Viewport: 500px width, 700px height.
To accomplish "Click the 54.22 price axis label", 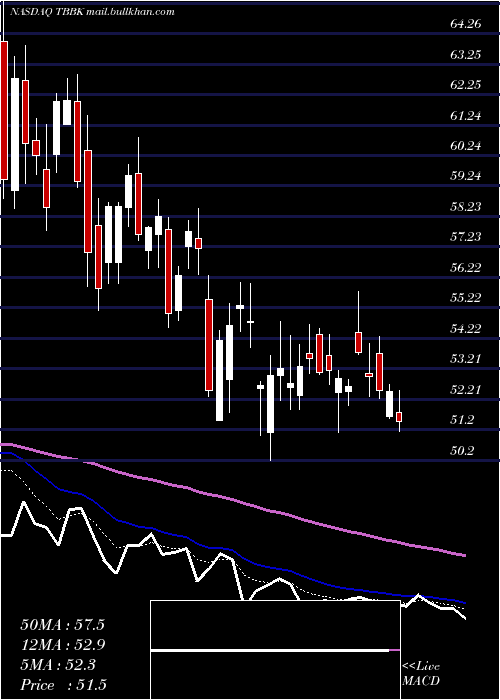I will click(x=466, y=329).
